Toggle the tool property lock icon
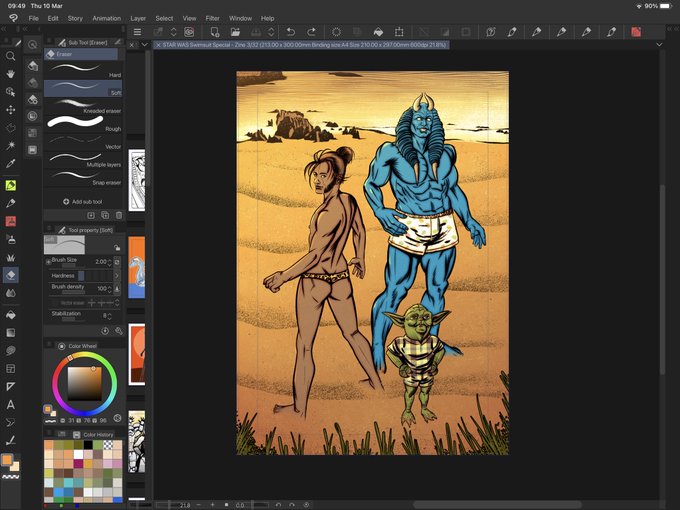This screenshot has height=510, width=680. point(117,248)
